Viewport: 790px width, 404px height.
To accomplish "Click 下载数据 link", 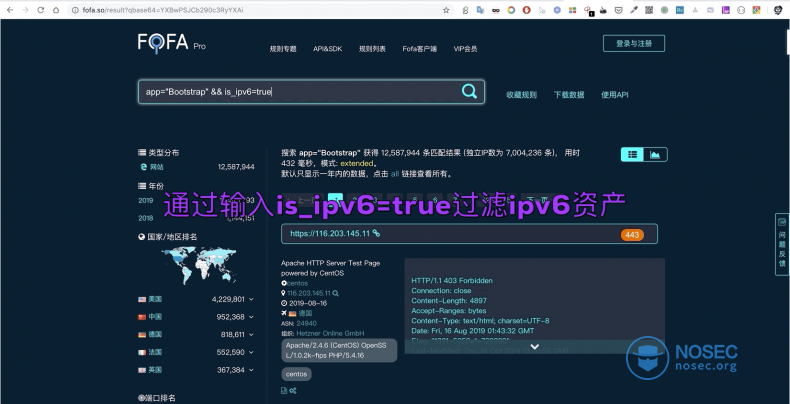I will [x=569, y=95].
